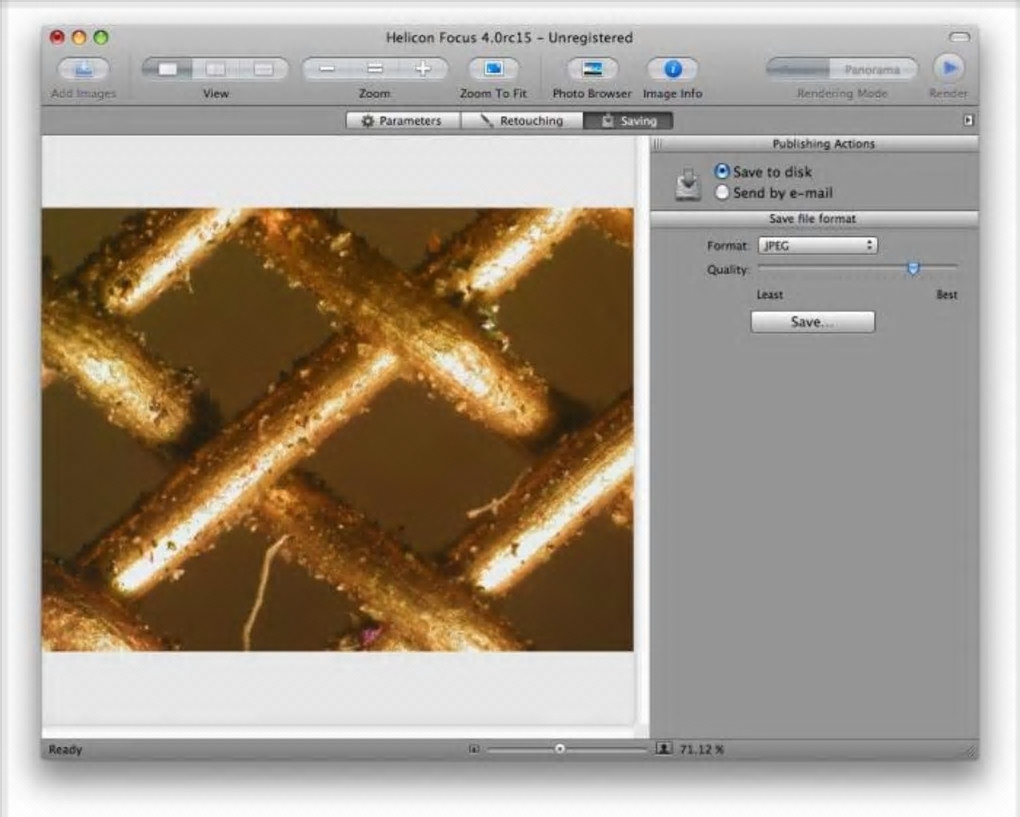Click the large image icon in status bar
The image size is (1020, 817).
[663, 748]
